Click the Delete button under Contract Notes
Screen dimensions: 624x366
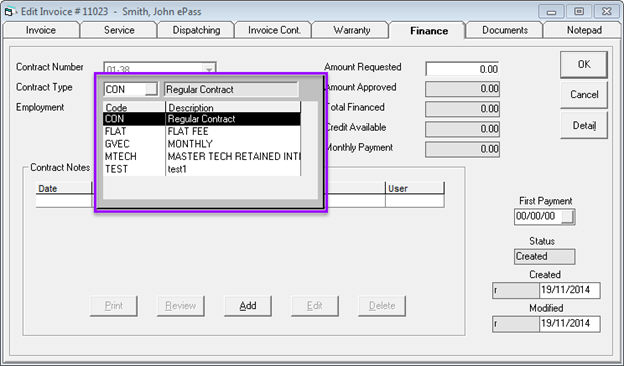(382, 306)
